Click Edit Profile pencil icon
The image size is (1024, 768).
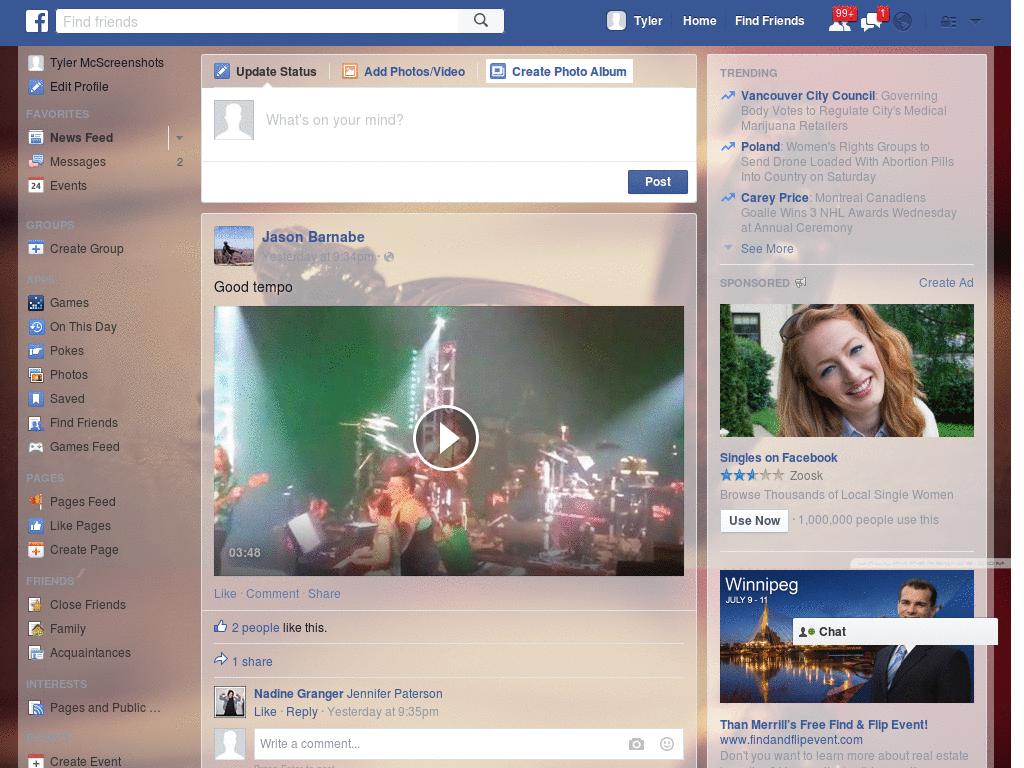36,87
